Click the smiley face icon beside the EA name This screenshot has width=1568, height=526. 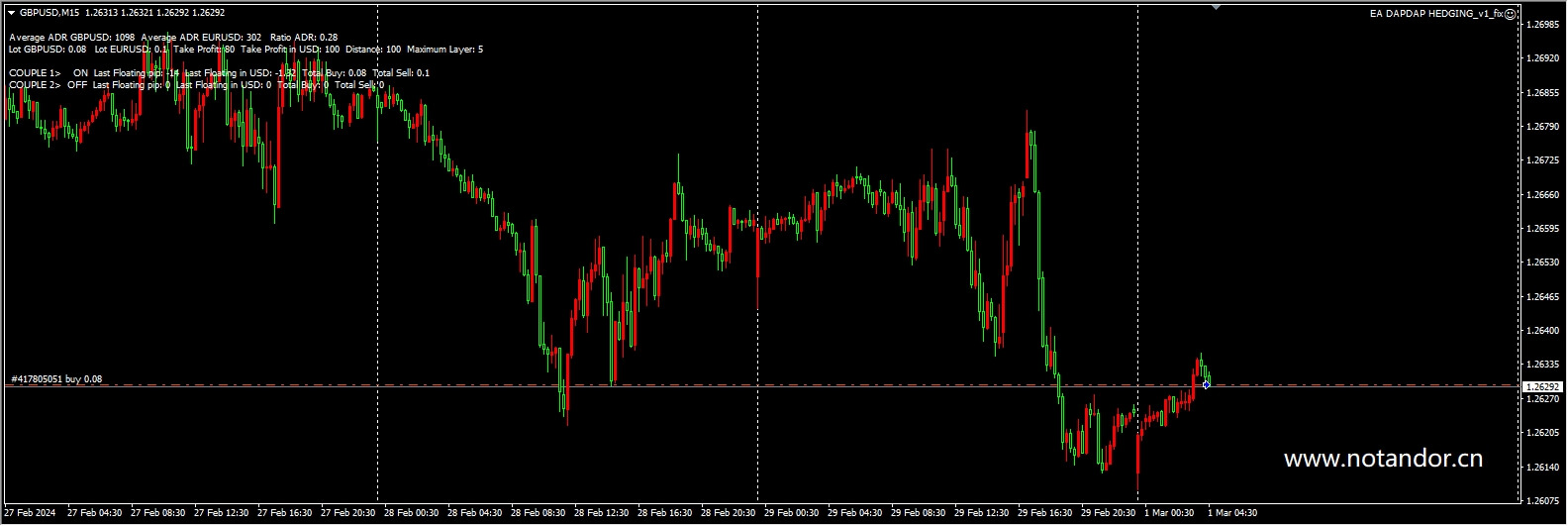click(x=1511, y=14)
